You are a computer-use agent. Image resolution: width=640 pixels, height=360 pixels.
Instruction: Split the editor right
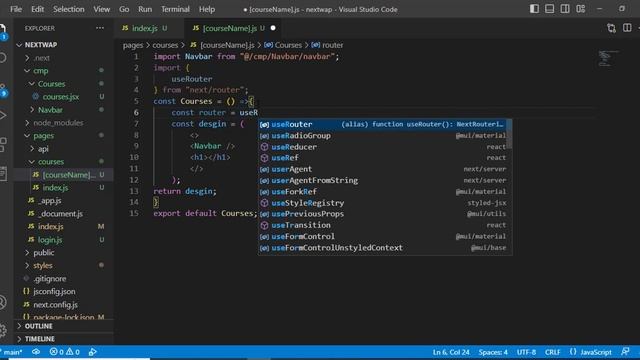coord(627,28)
